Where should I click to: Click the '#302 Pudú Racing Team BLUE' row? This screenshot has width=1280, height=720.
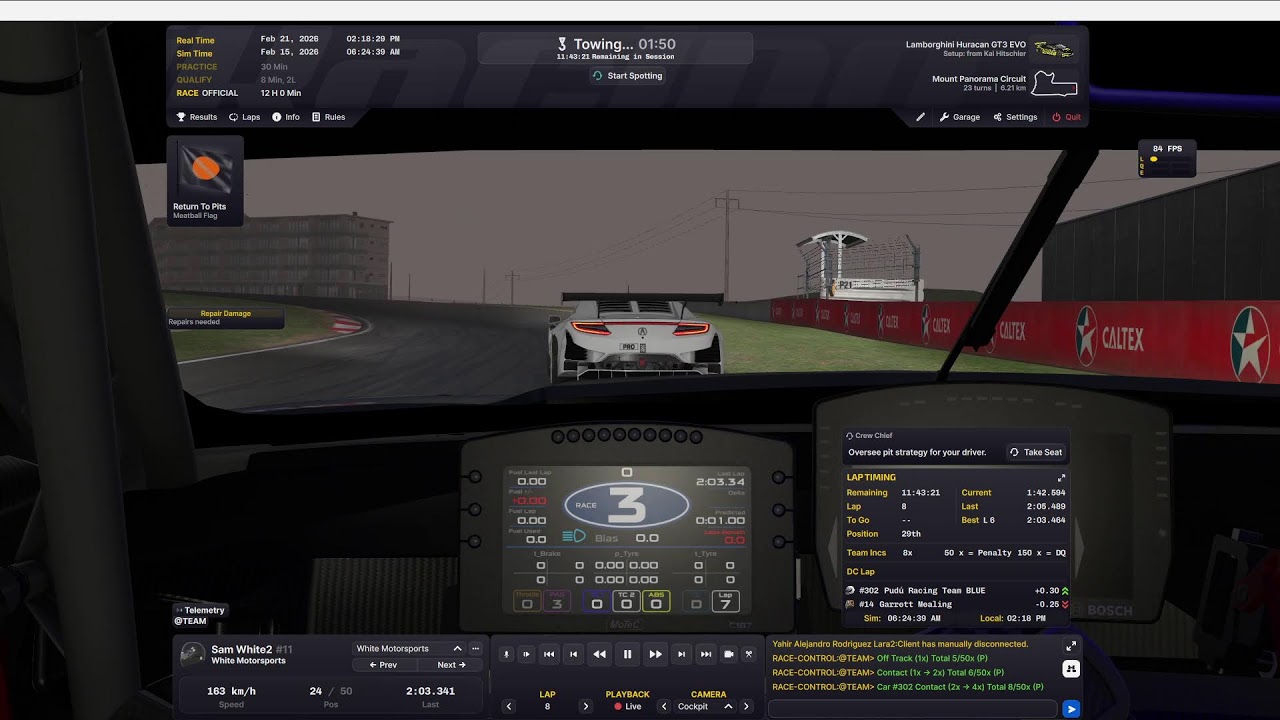pos(957,591)
